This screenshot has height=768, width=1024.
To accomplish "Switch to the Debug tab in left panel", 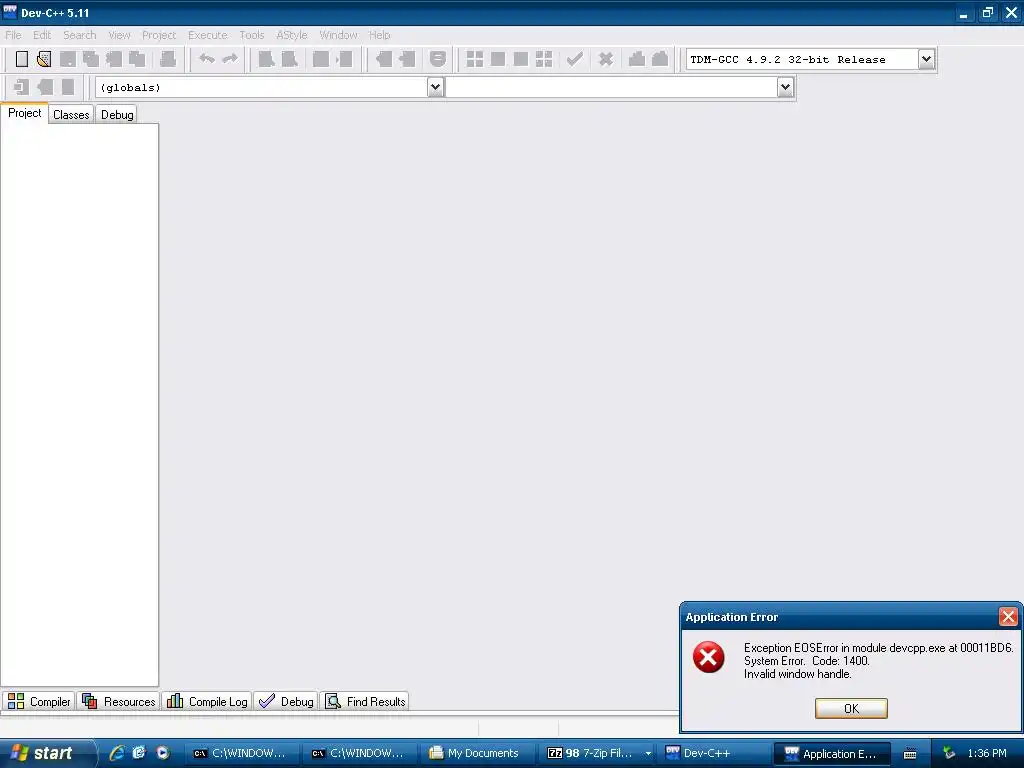I will (118, 115).
